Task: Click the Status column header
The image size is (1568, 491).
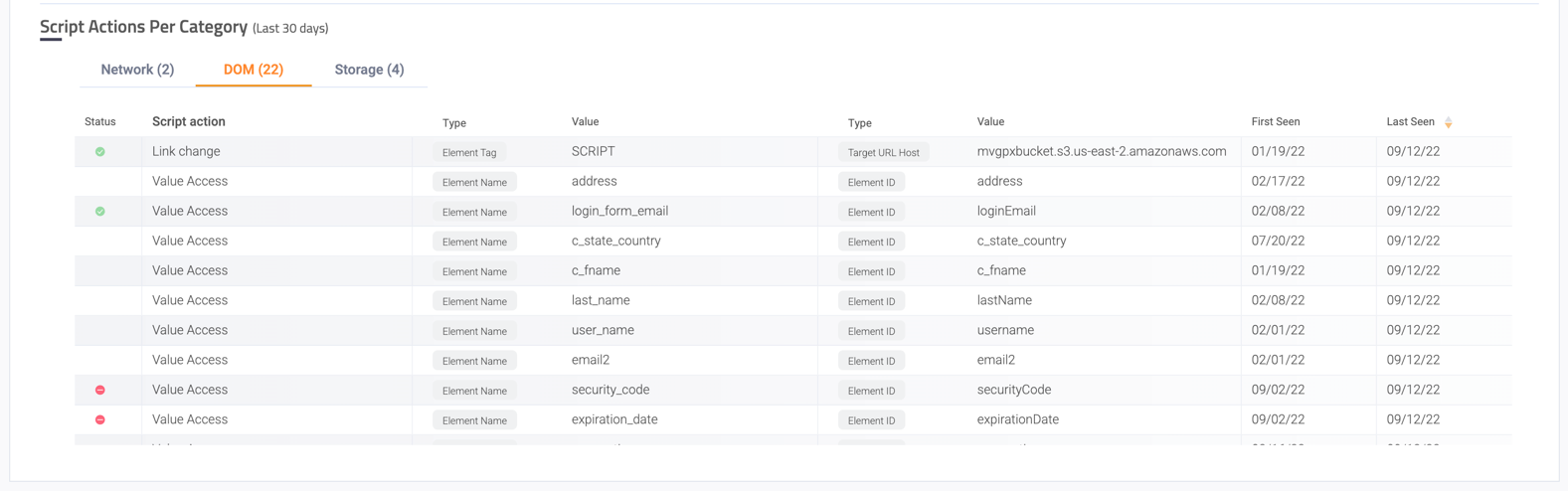Action: coord(100,122)
